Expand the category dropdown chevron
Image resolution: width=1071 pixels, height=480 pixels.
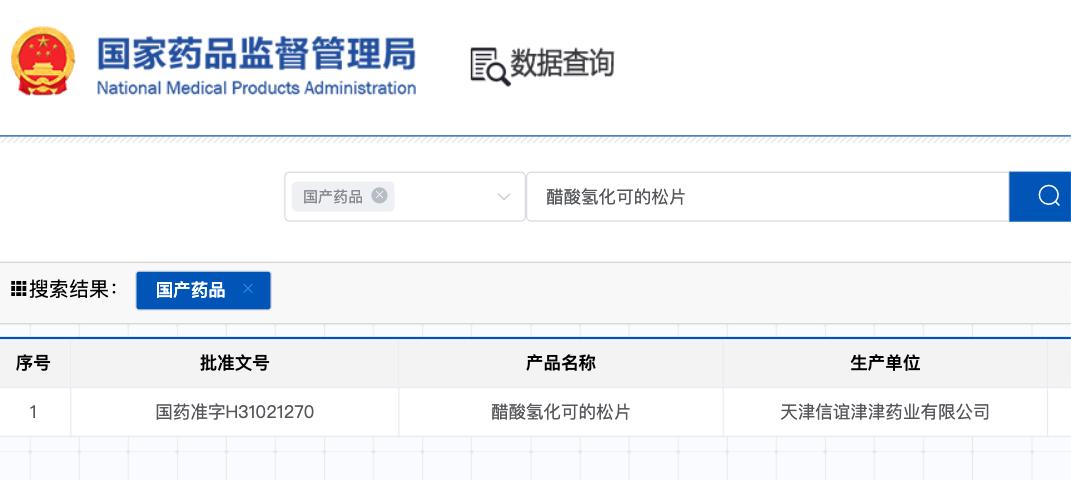pyautogui.click(x=504, y=197)
